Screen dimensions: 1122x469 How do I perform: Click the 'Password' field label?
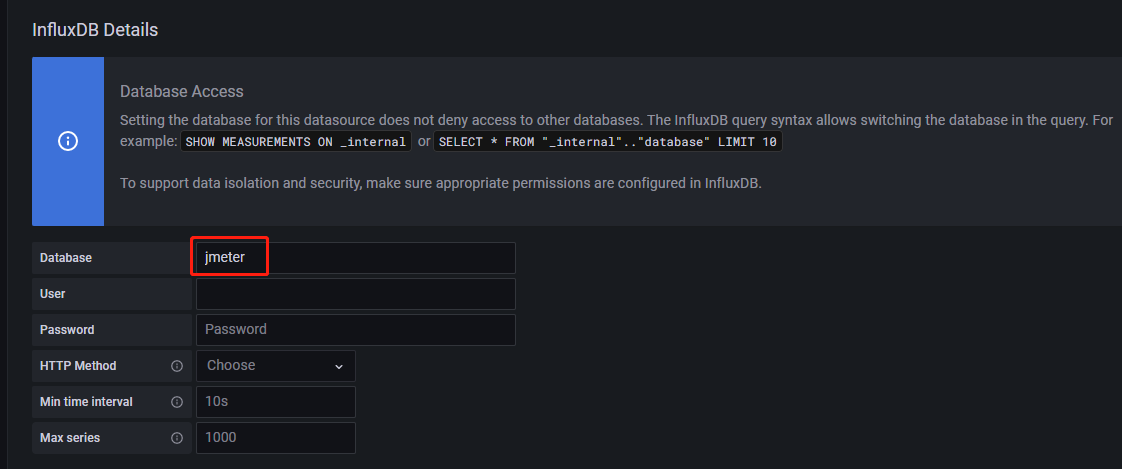click(67, 330)
